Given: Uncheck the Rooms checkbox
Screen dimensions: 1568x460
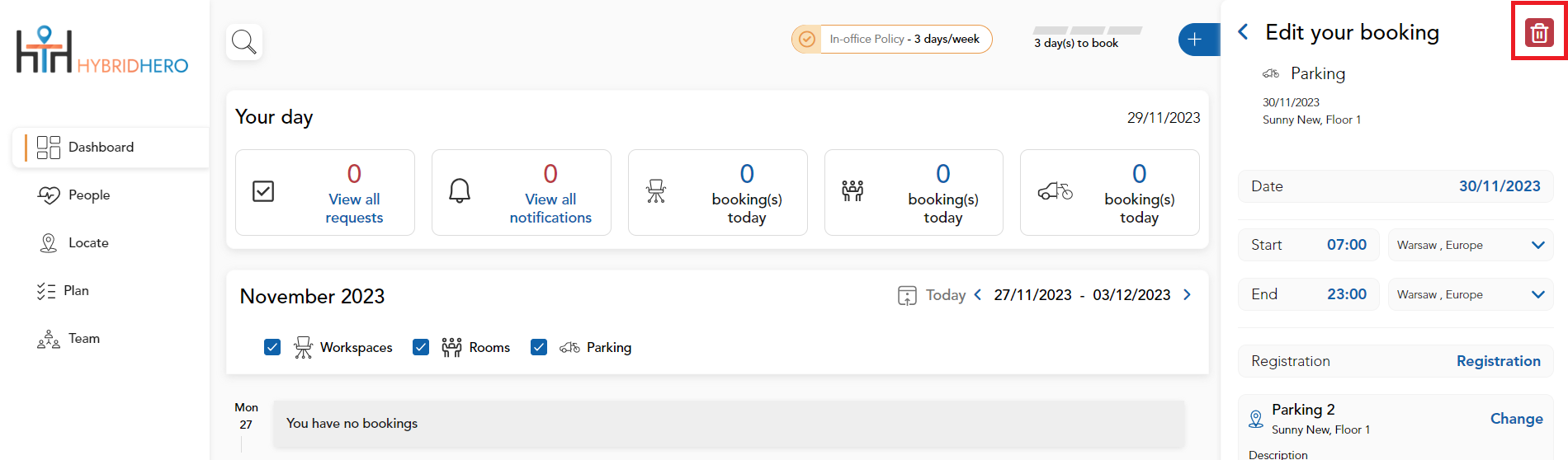Looking at the screenshot, I should [x=421, y=347].
